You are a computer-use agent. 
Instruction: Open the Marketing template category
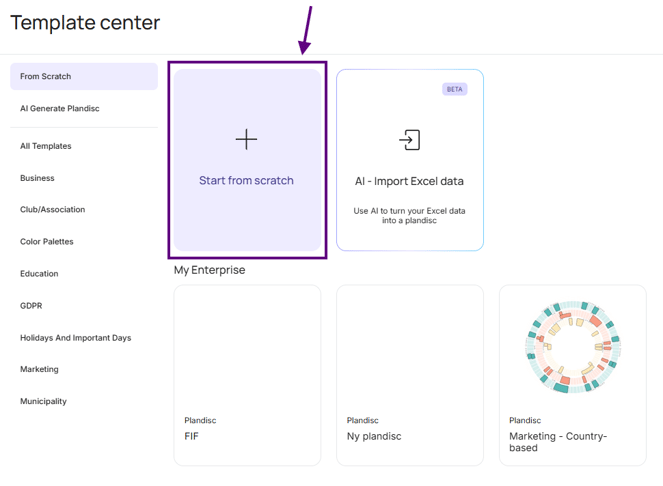point(39,369)
